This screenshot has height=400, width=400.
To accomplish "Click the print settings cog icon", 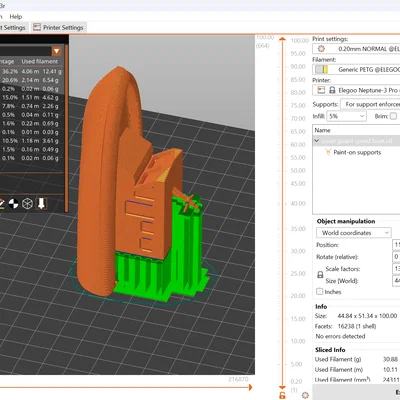I will click(x=321, y=49).
